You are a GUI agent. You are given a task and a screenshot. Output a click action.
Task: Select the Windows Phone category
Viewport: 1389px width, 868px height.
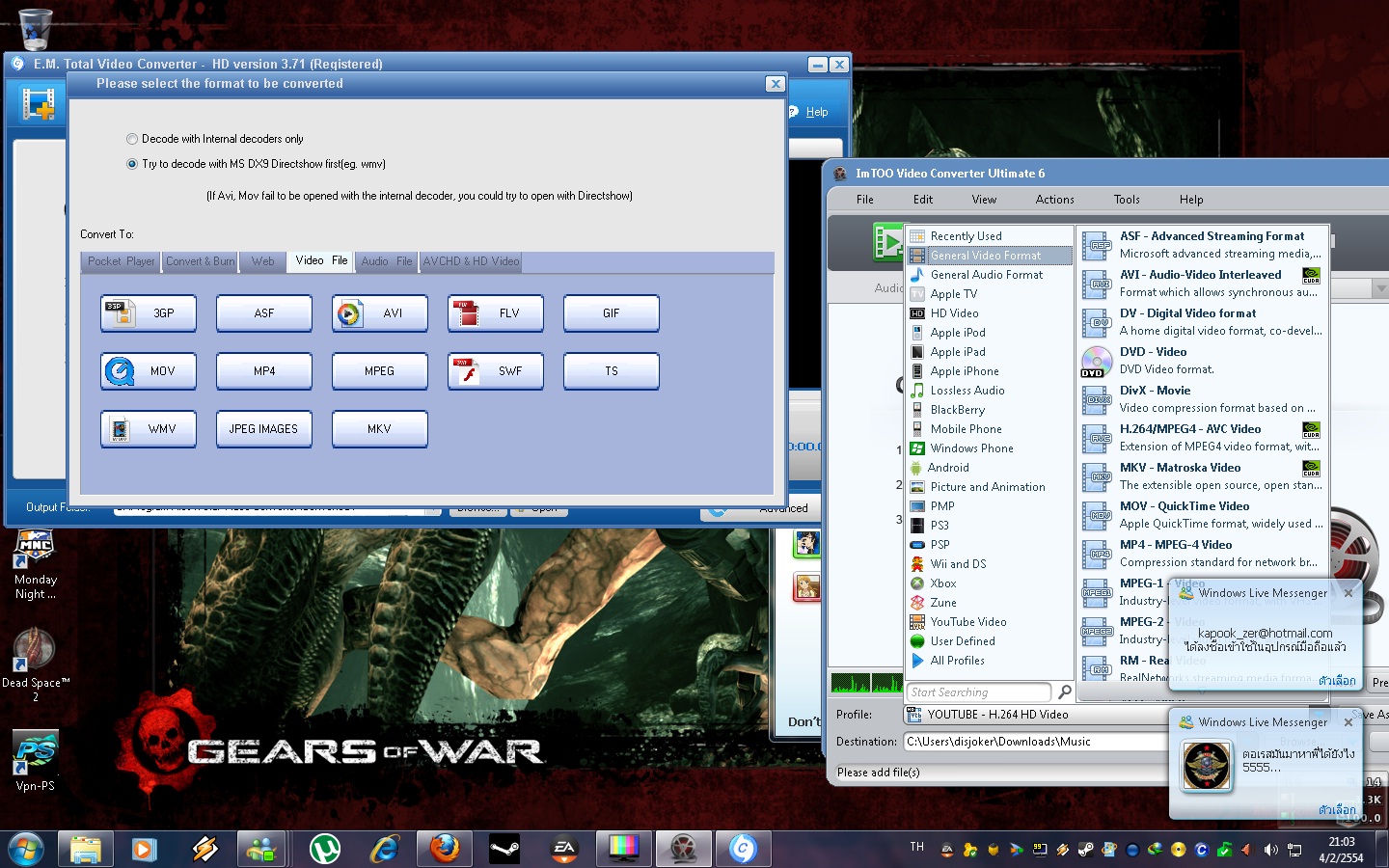tap(990, 448)
